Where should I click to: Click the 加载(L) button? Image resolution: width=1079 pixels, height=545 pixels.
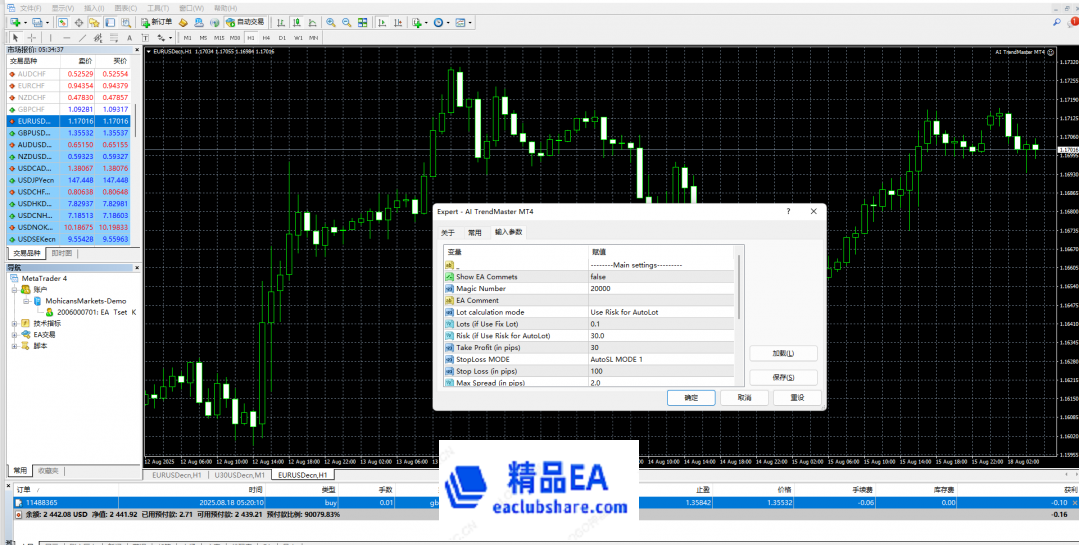[x=783, y=353]
